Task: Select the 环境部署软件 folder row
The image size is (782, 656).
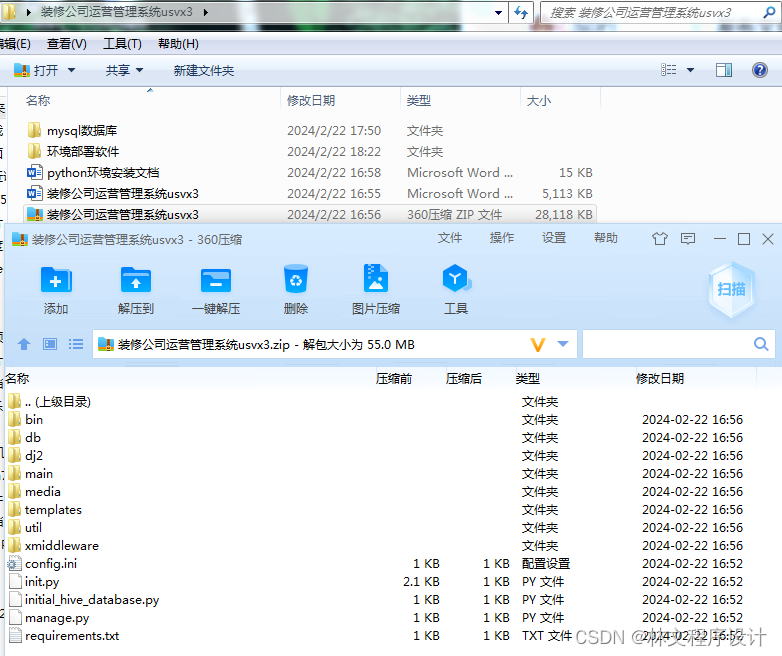Action: click(x=309, y=152)
